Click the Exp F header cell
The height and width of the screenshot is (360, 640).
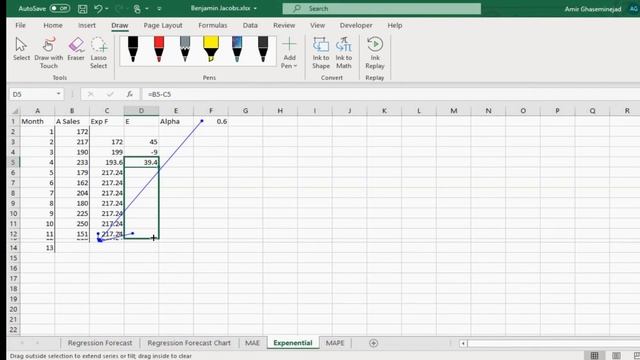point(107,121)
